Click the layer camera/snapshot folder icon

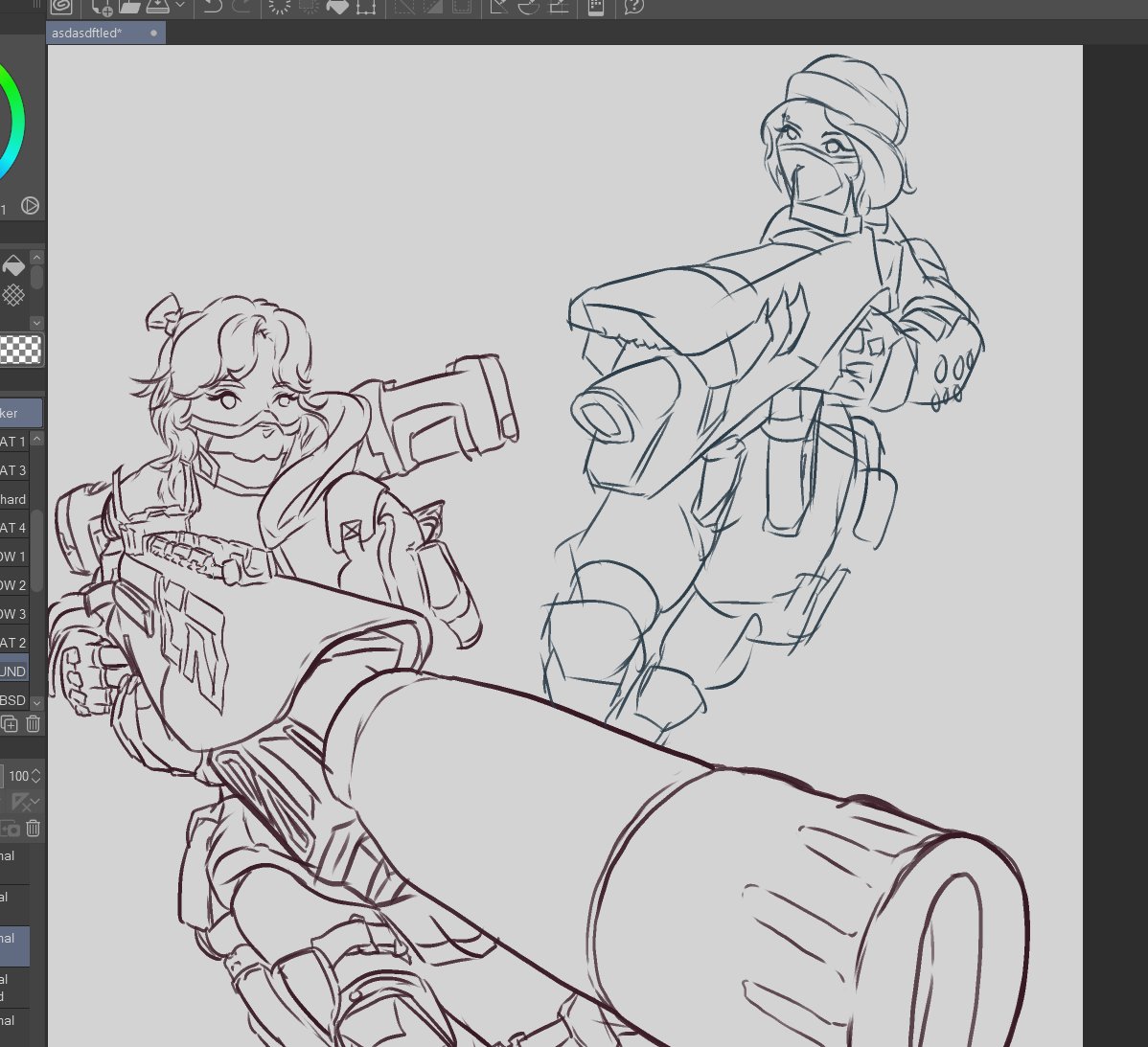(x=11, y=829)
